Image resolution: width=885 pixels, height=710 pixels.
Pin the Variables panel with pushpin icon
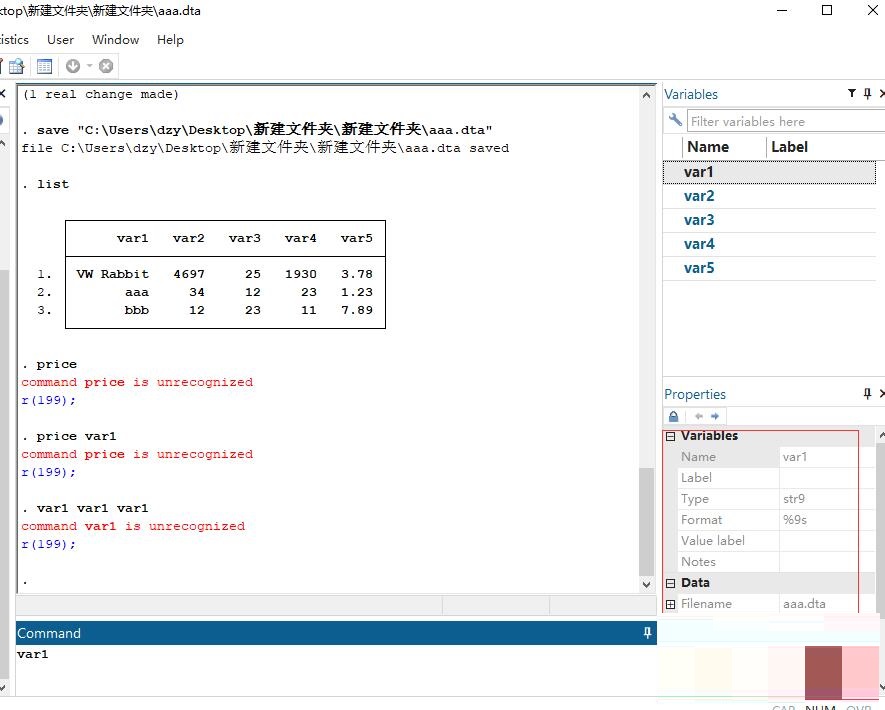click(x=867, y=94)
